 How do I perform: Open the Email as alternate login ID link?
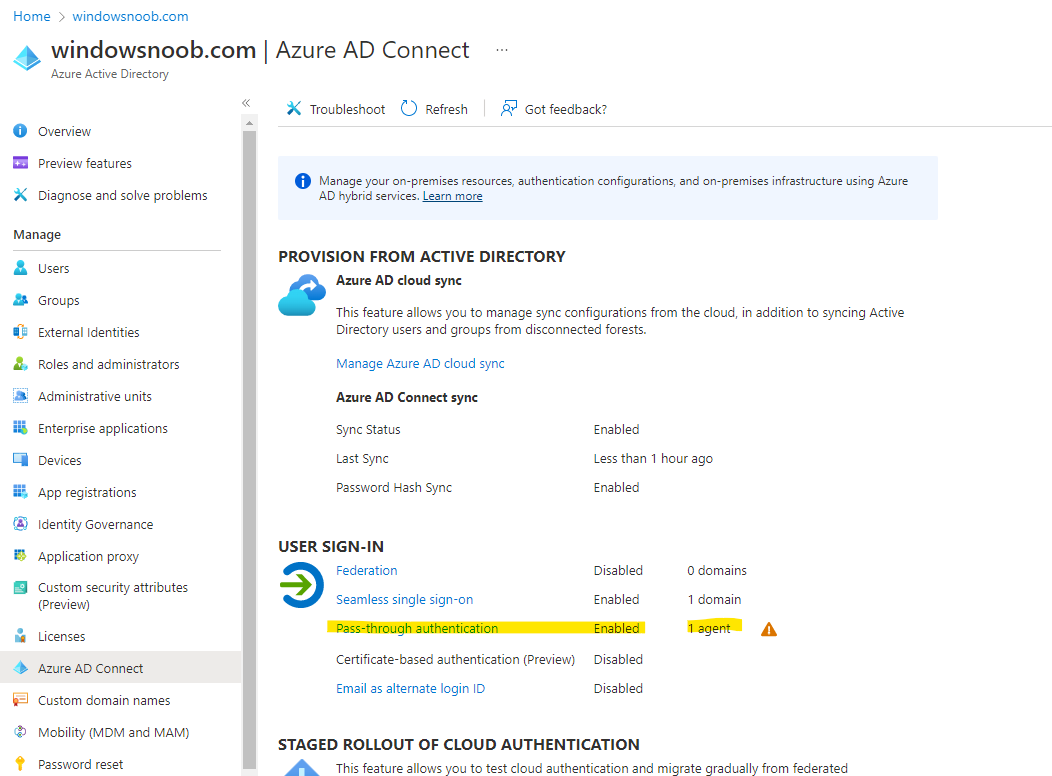click(x=410, y=688)
